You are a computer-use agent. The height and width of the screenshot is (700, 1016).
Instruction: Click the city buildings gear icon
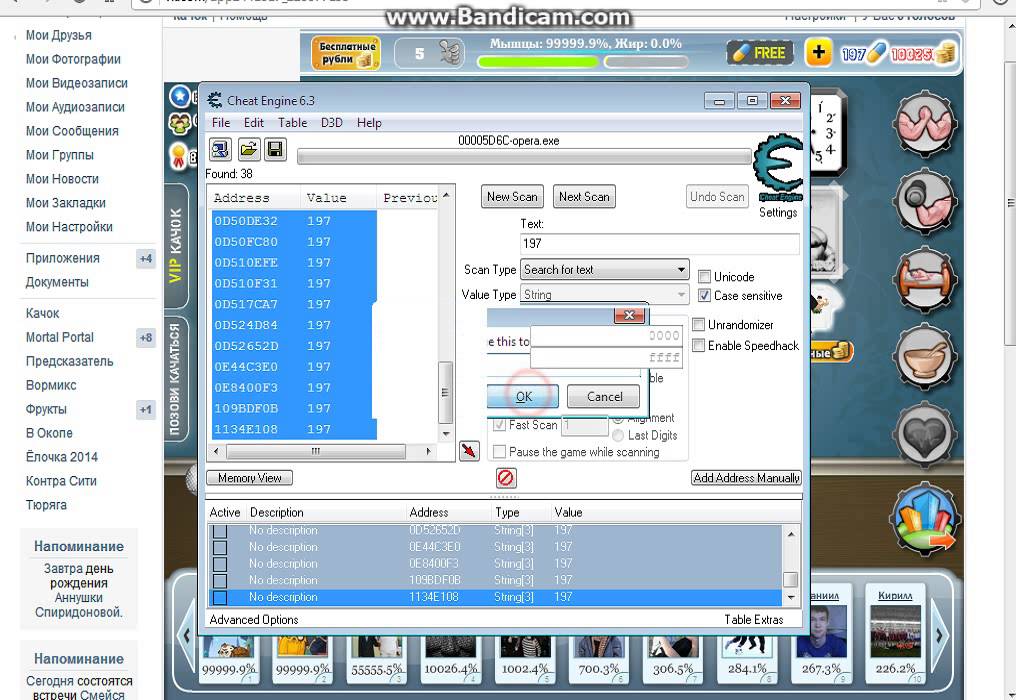925,520
